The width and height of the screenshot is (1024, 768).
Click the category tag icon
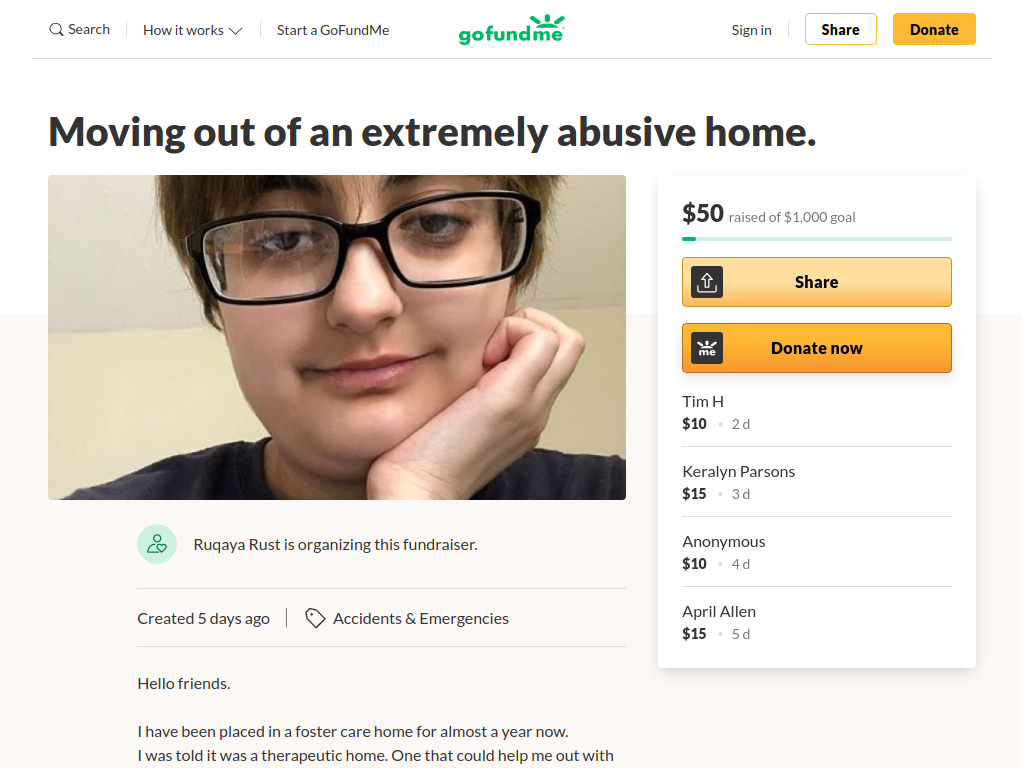click(315, 618)
